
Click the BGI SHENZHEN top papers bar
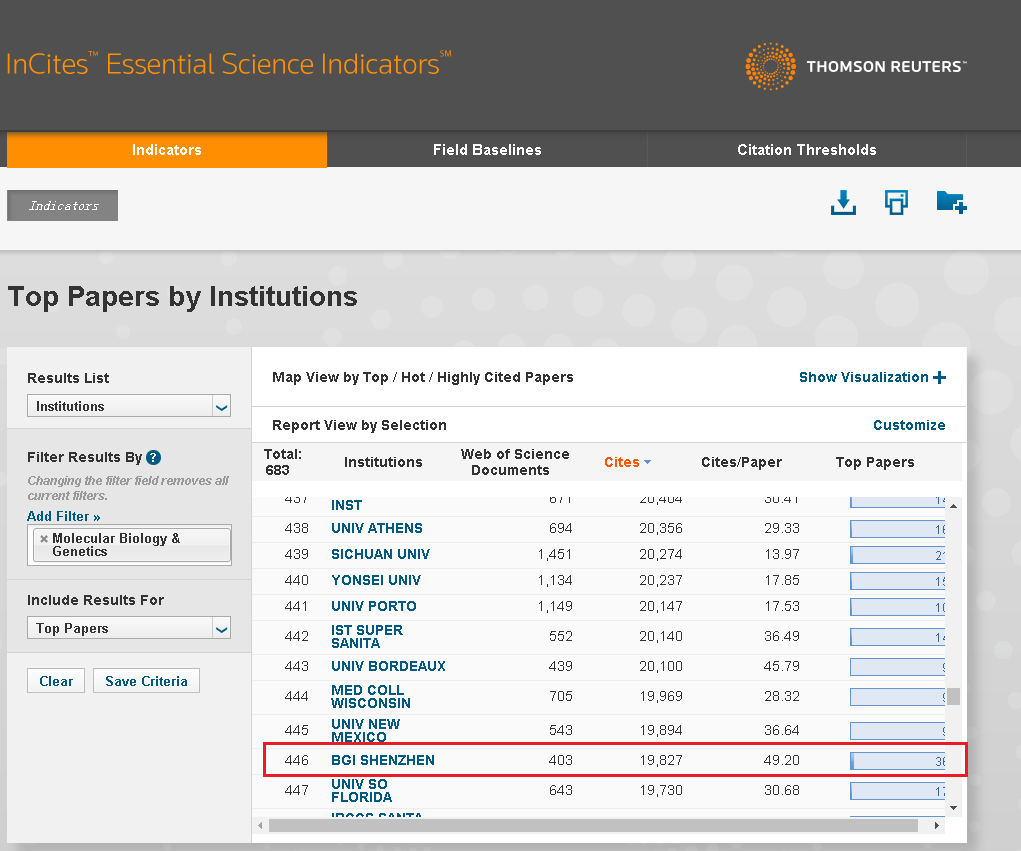897,761
